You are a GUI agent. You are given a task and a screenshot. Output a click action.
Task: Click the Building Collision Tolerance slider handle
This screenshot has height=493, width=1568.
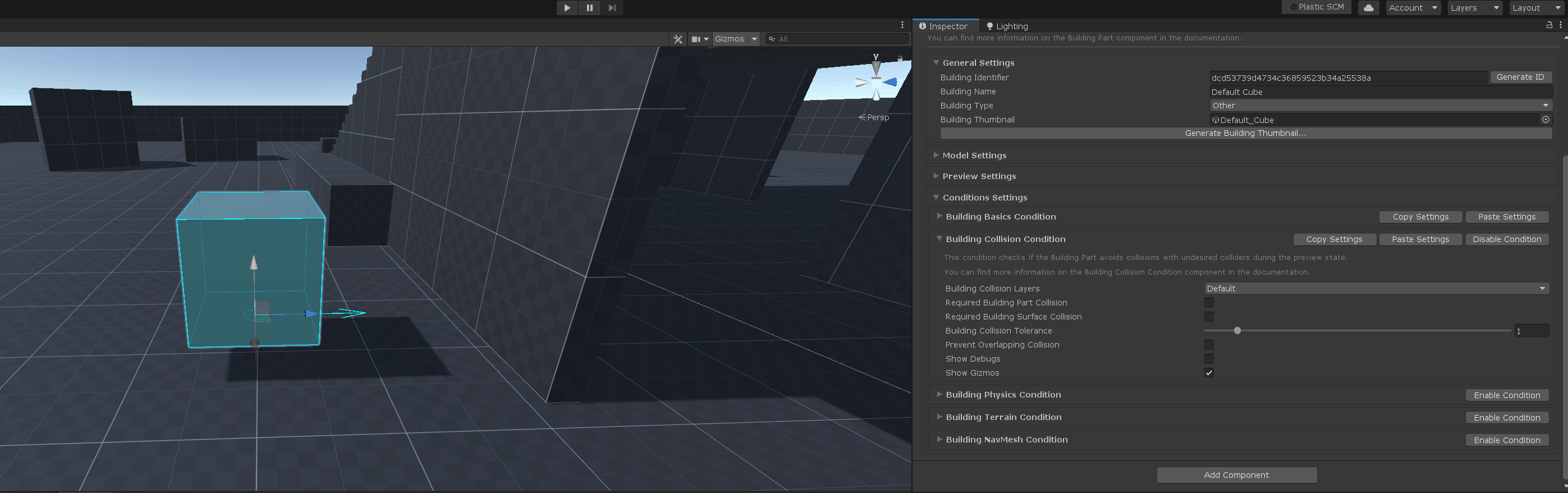tap(1237, 331)
